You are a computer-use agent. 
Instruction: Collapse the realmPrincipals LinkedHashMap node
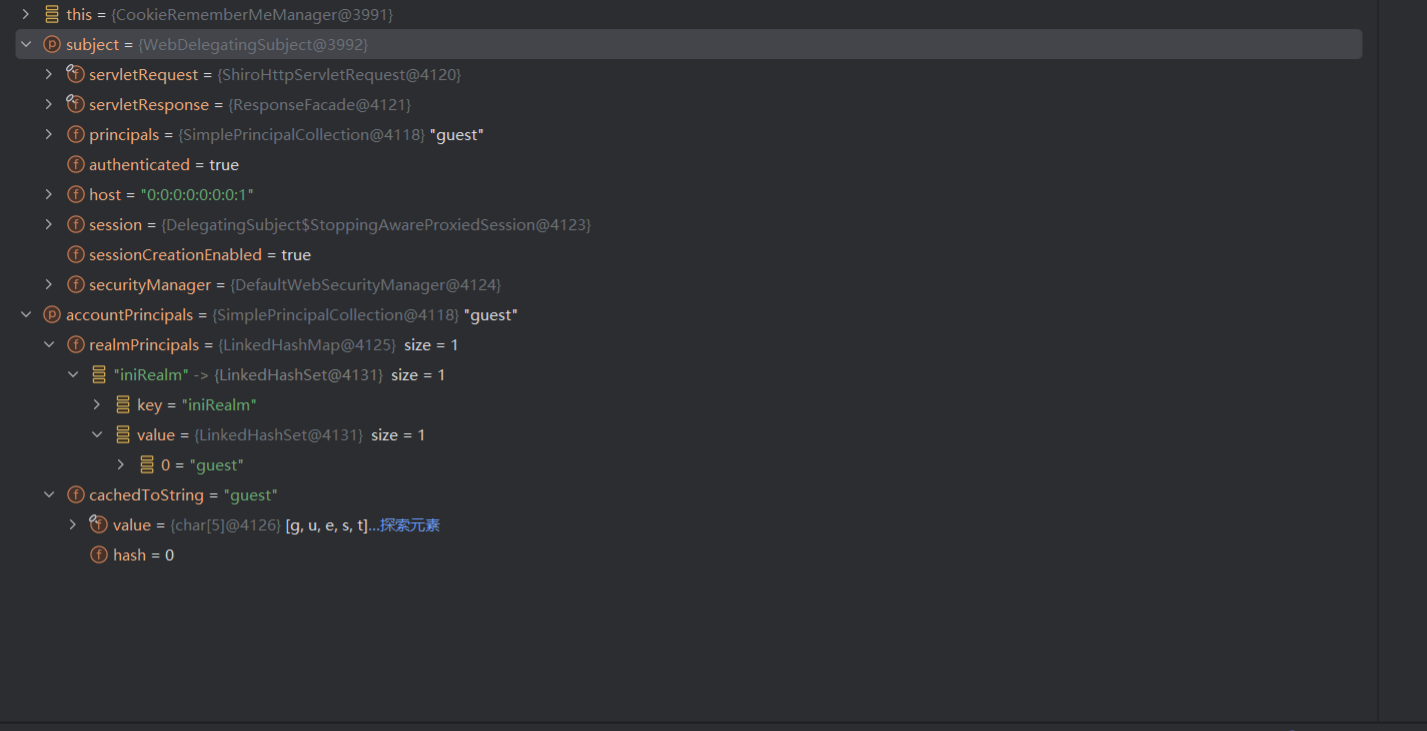[49, 344]
